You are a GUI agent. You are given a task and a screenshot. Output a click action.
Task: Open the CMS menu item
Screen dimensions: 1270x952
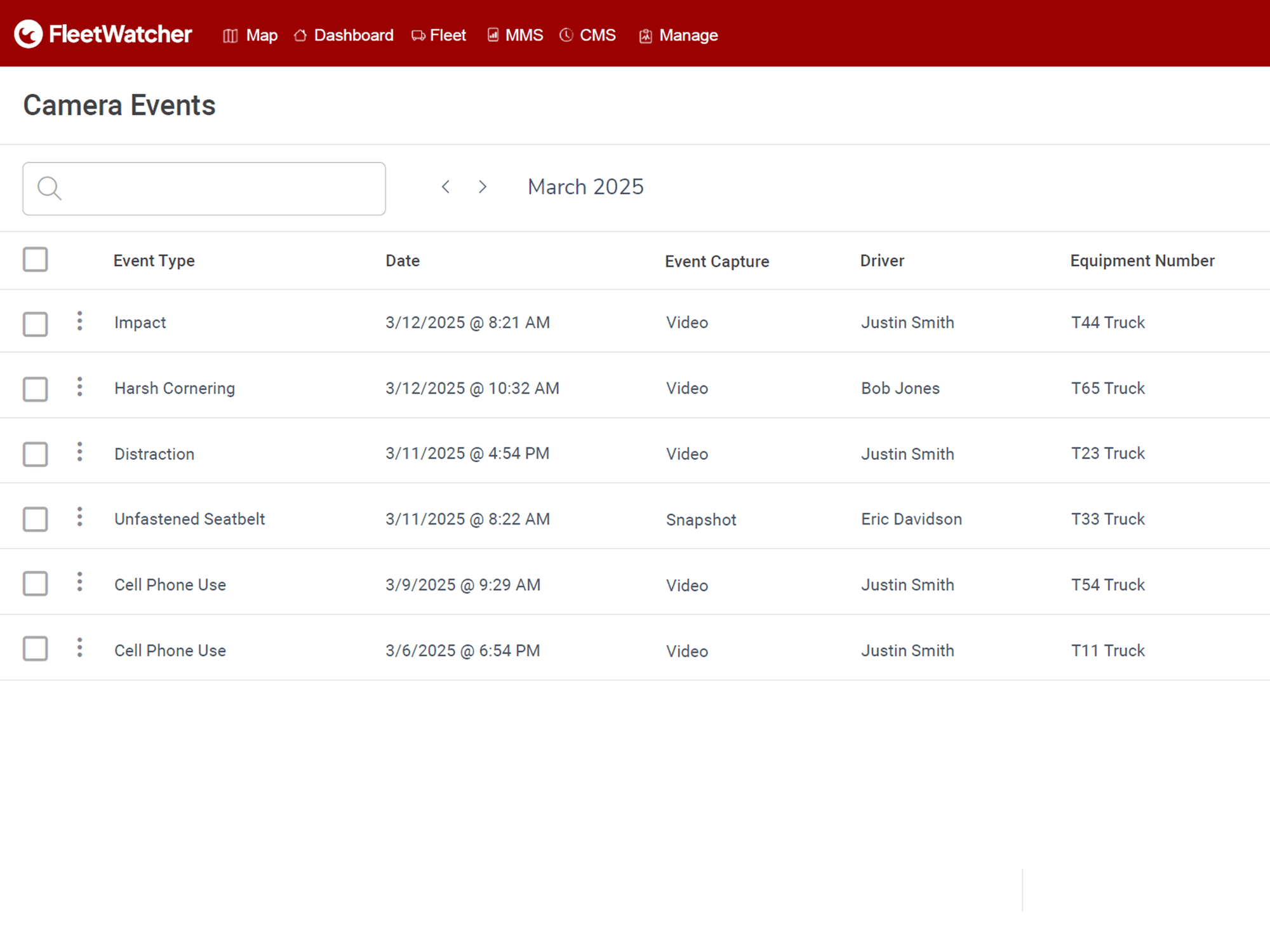588,36
